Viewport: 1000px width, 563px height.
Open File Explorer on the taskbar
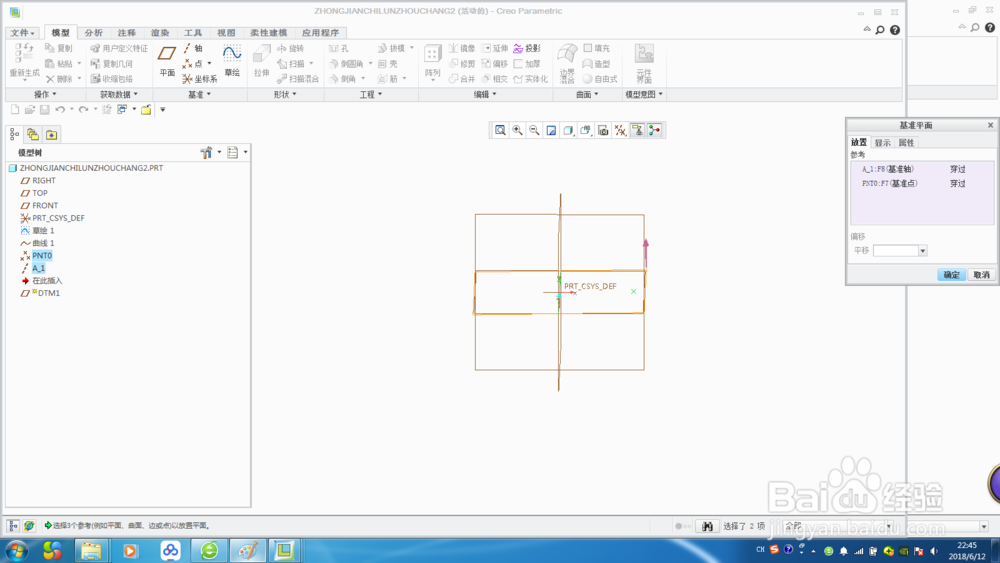tap(91, 551)
